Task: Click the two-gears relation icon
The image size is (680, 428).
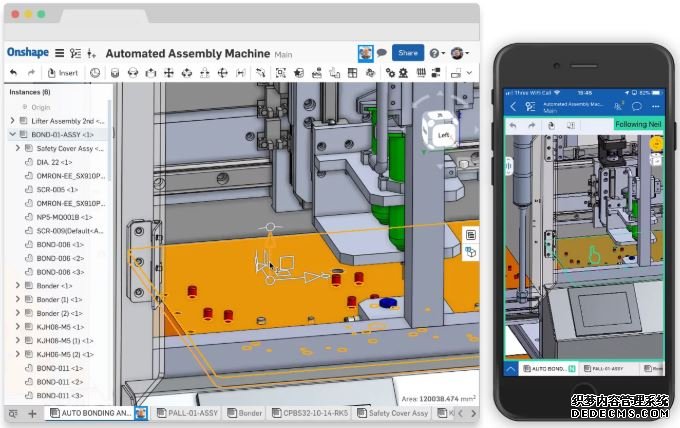Action: click(390, 73)
